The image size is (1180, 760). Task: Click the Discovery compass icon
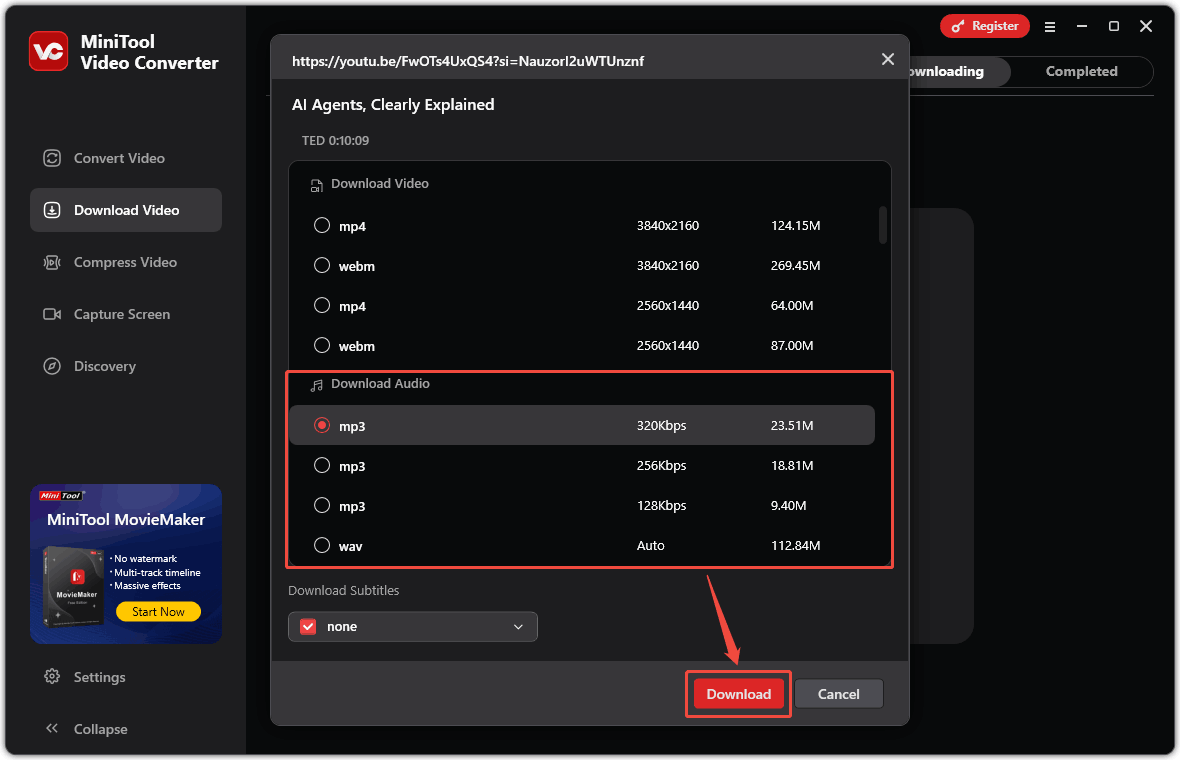52,366
